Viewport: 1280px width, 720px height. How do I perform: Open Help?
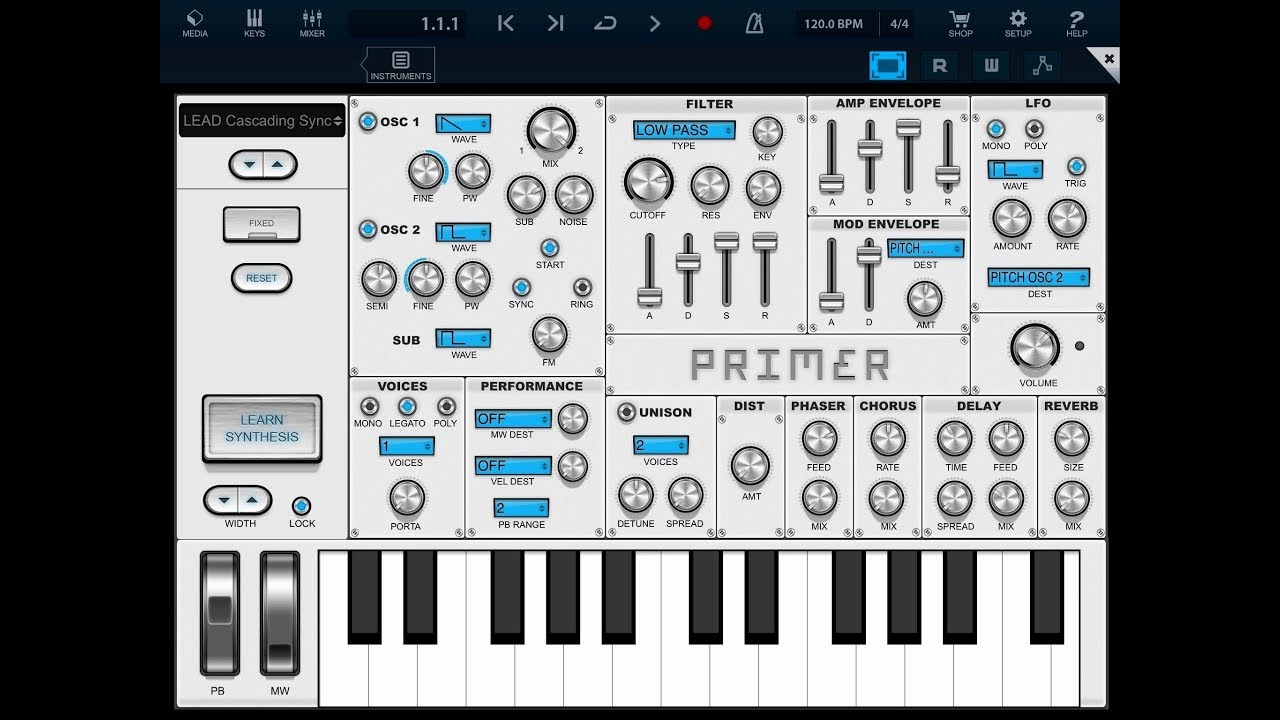pyautogui.click(x=1076, y=23)
